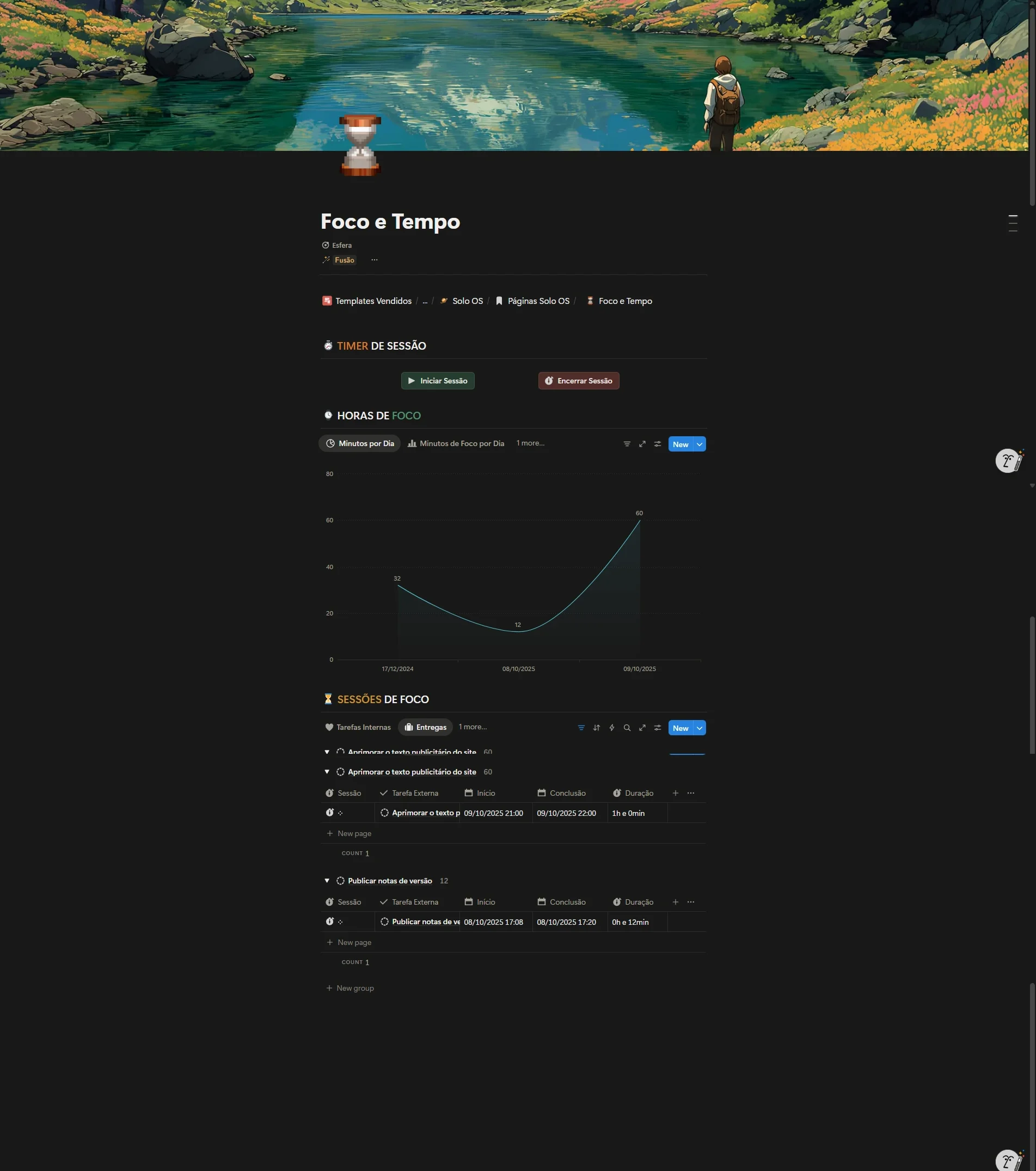This screenshot has height=1171, width=1036.
Task: Expand Sessões de Foco database to full page
Action: pyautogui.click(x=642, y=728)
